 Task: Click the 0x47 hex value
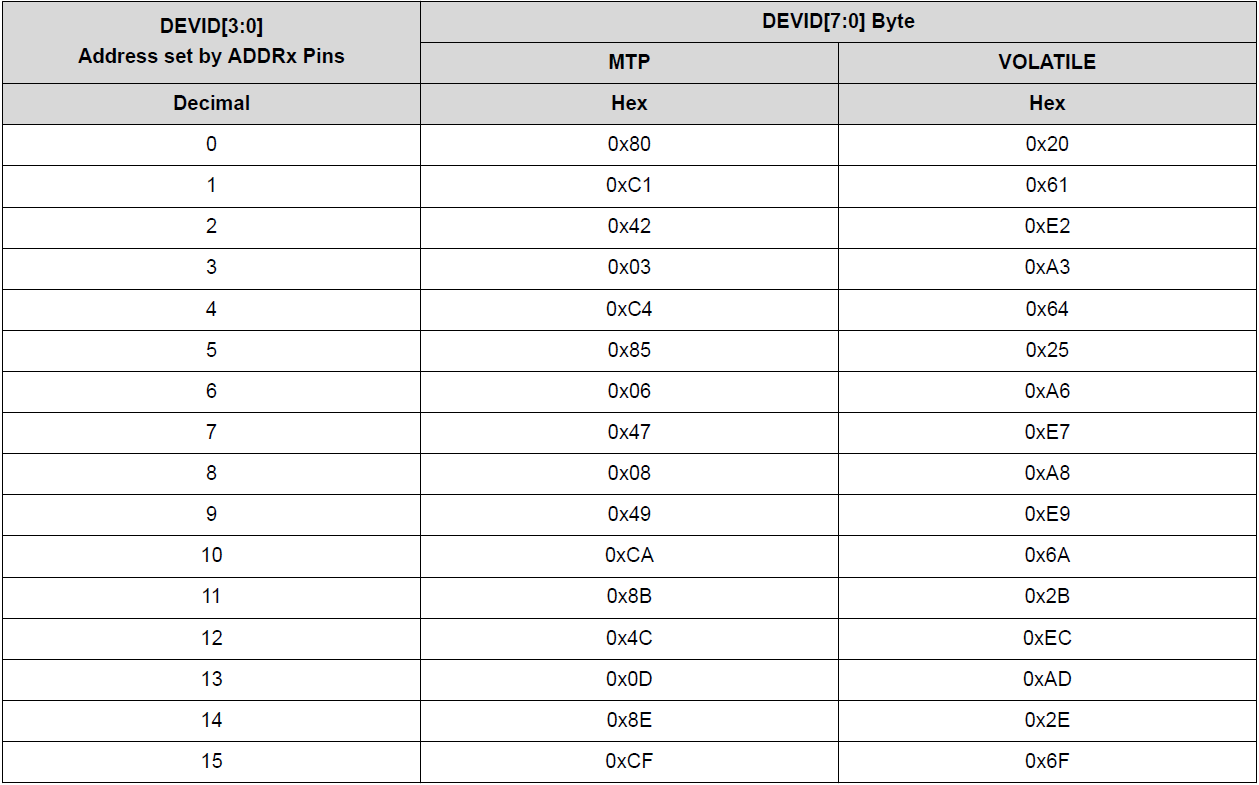click(629, 432)
